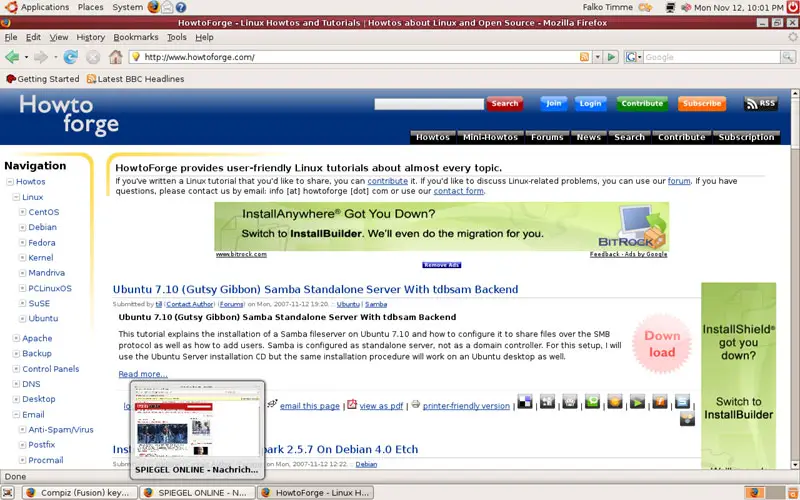This screenshot has width=800, height=500.
Task: Click the magnifier icon in Google search box
Action: (788, 57)
